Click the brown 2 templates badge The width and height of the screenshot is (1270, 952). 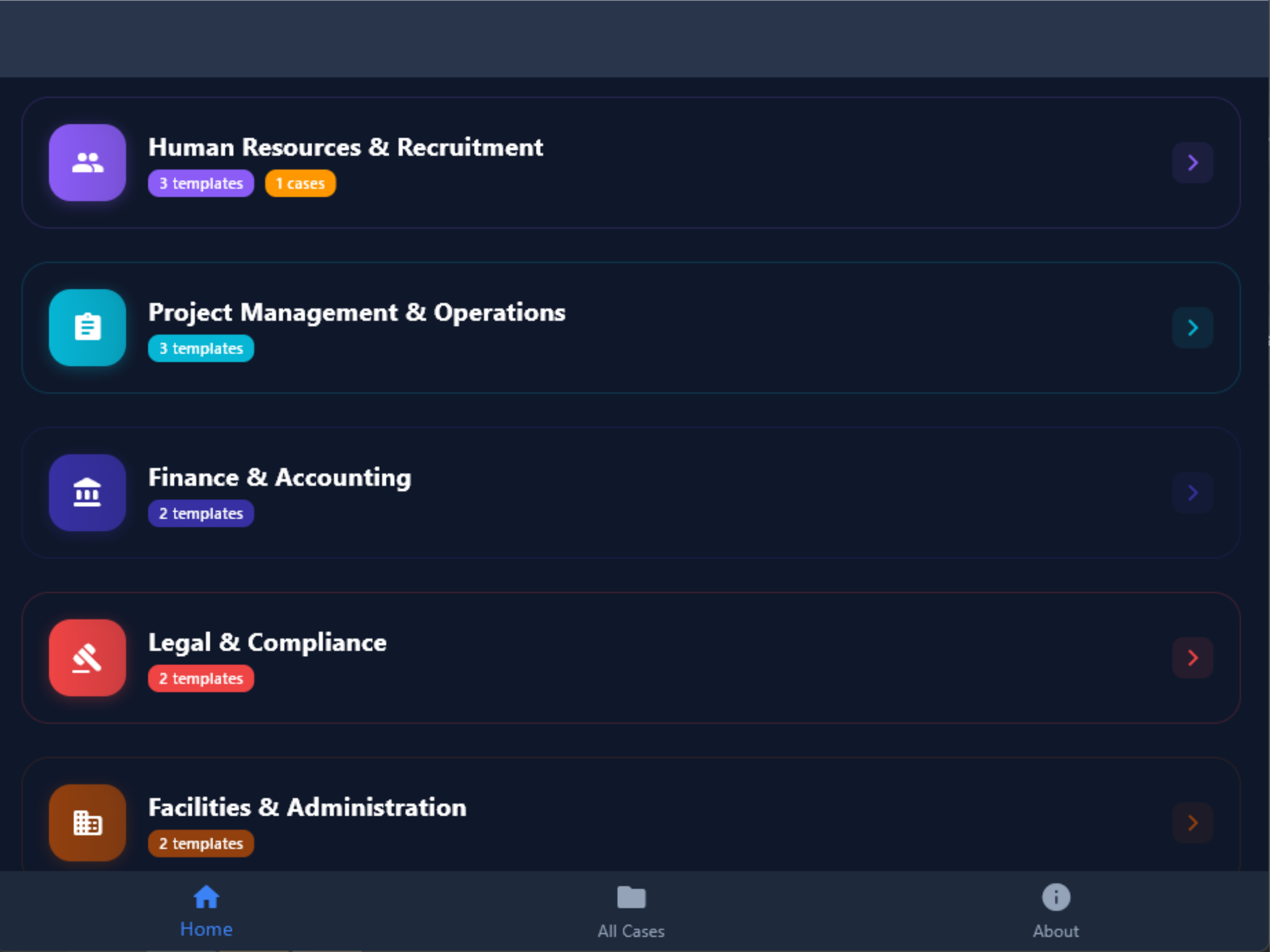(201, 844)
